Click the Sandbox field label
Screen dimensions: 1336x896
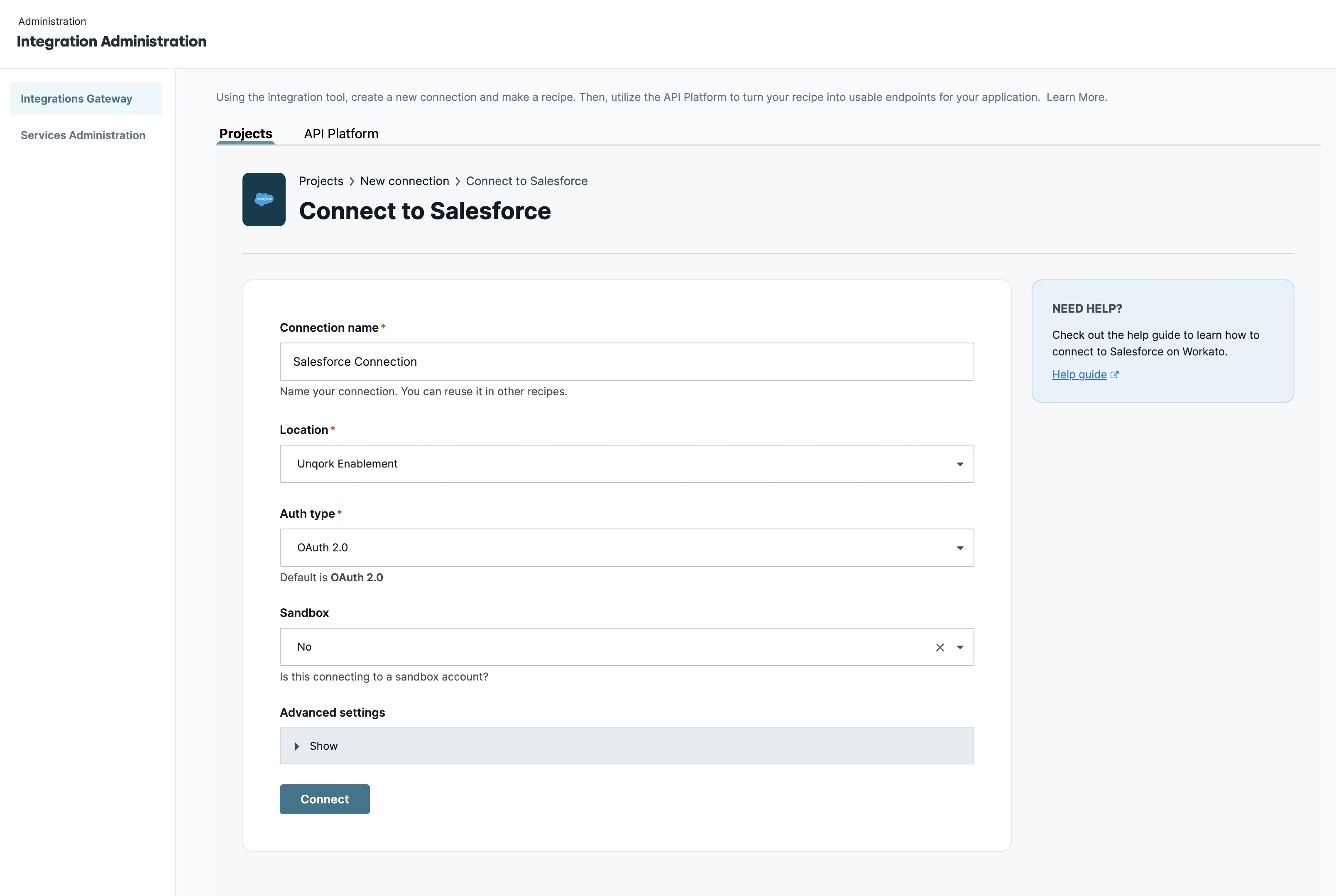point(305,613)
